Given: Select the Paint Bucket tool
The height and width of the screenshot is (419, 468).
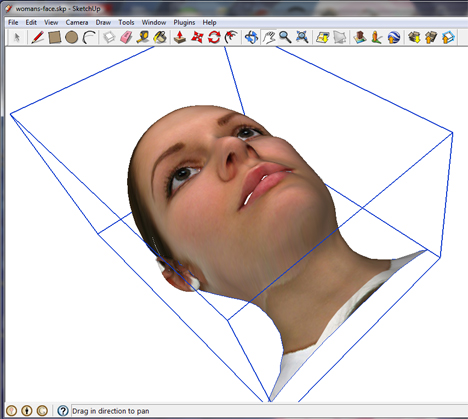Looking at the screenshot, I should coord(160,37).
